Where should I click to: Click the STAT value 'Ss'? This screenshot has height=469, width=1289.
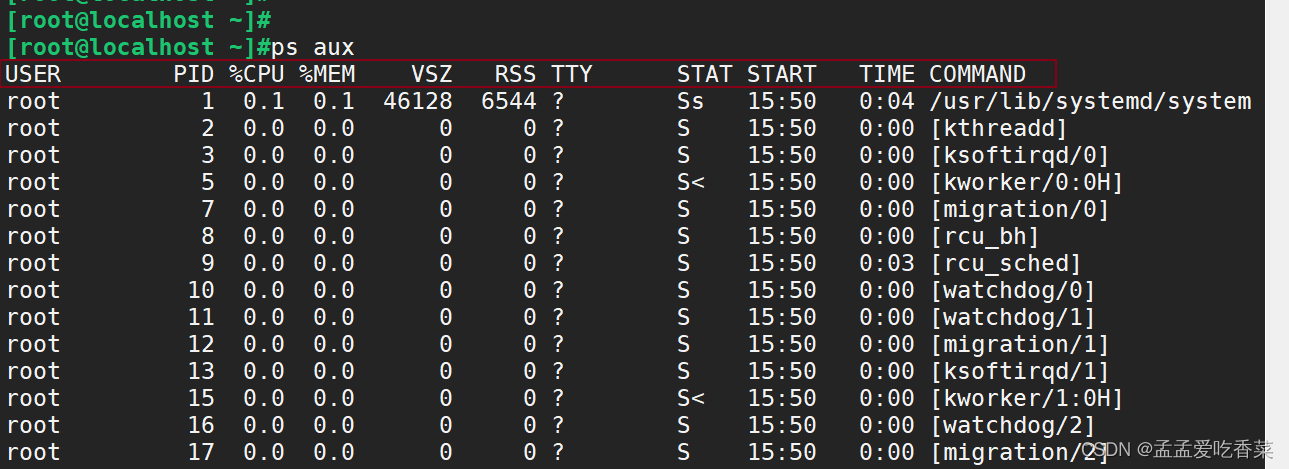[691, 101]
